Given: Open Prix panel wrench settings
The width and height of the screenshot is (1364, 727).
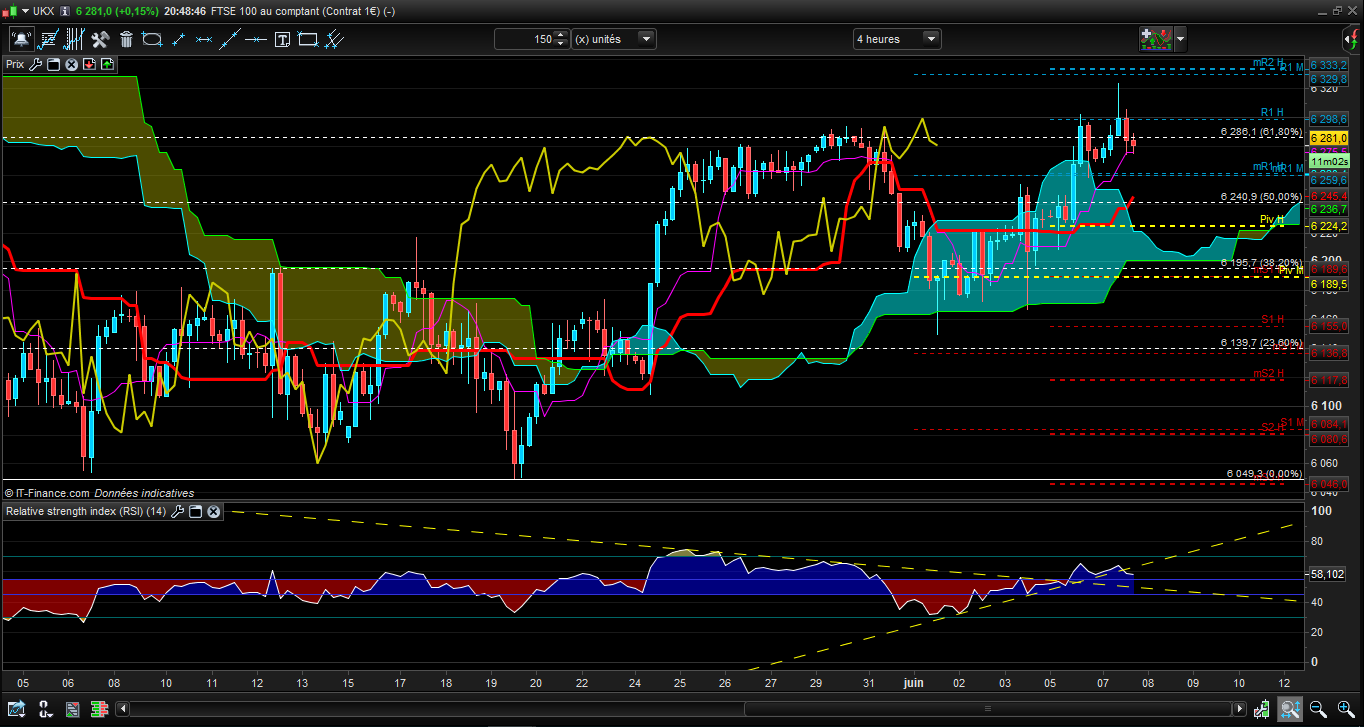Looking at the screenshot, I should [36, 64].
